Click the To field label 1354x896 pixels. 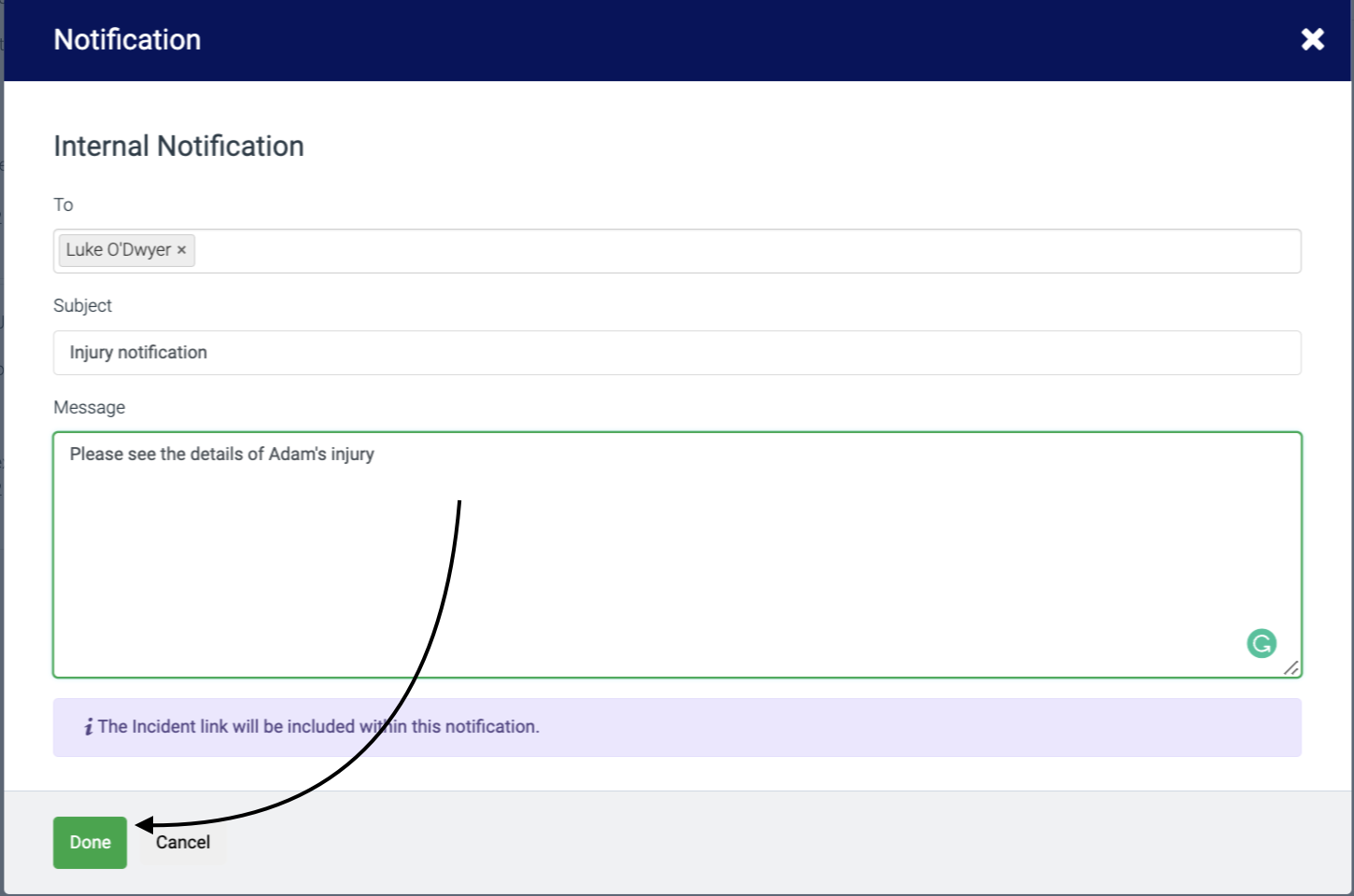coord(63,205)
